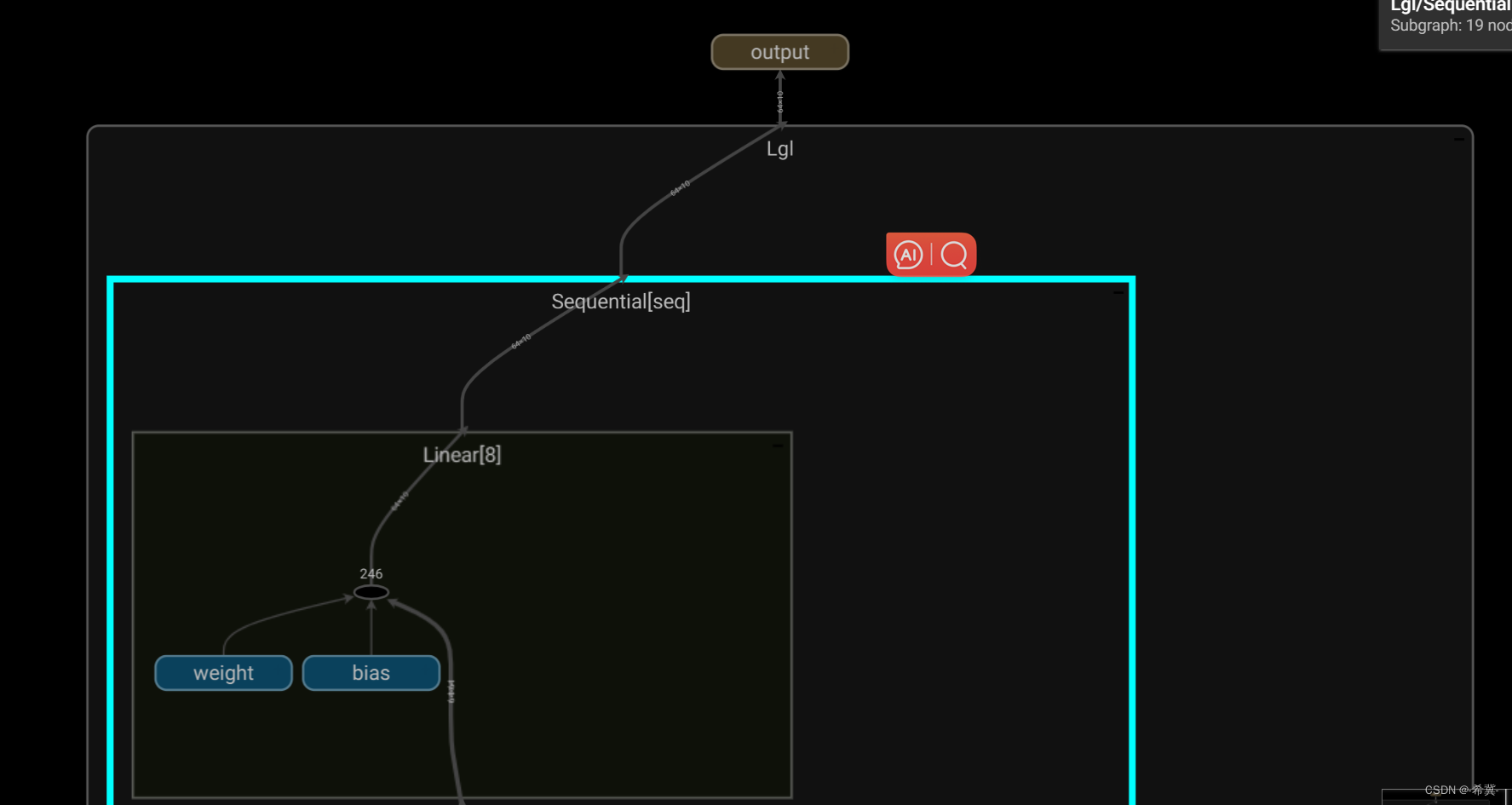Select the oval op node 246

[x=371, y=592]
